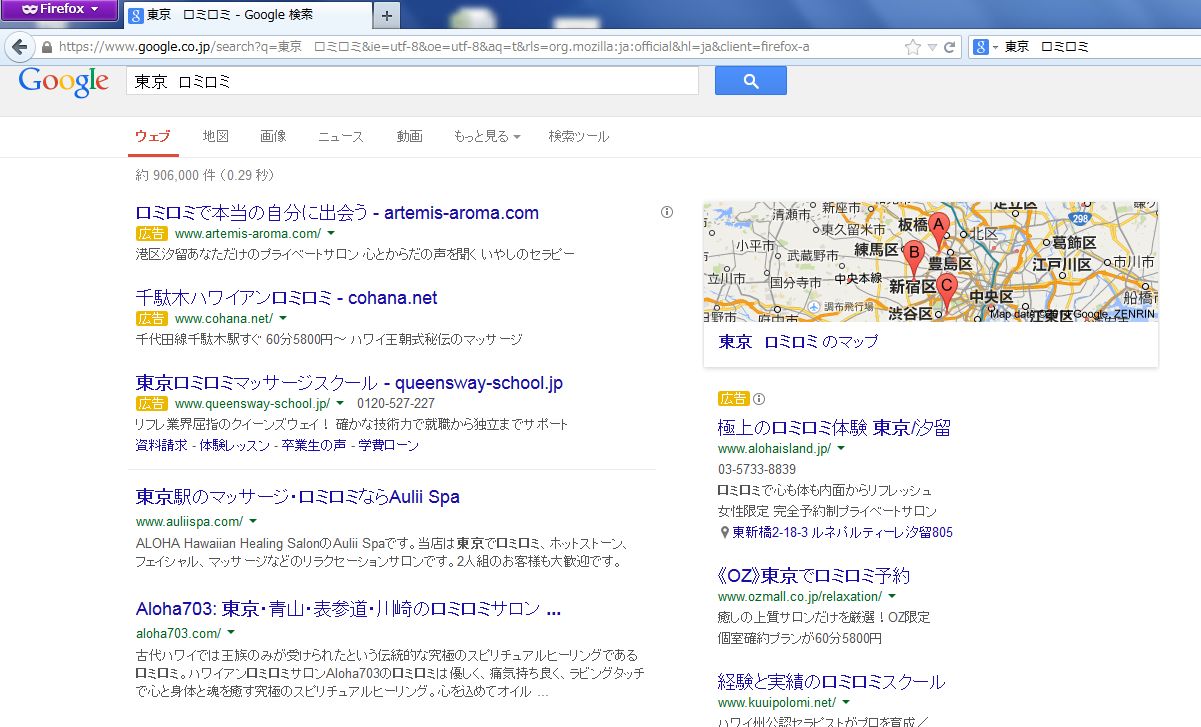Click the padlock site identity icon
Viewport: 1201px width, 727px height.
[x=46, y=47]
